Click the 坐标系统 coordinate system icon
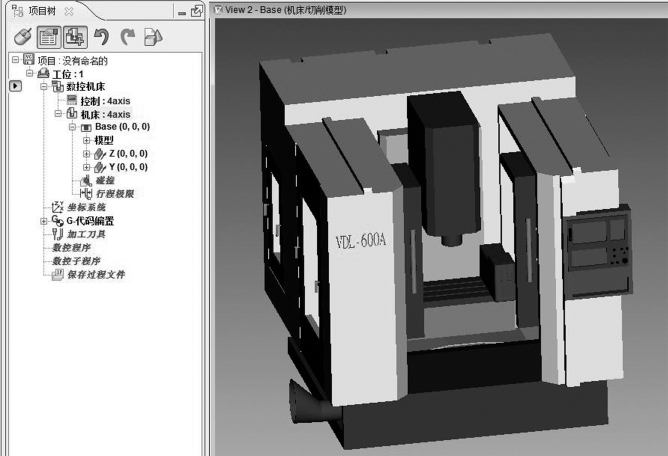Screen dimensions: 668x456 pyautogui.click(x=58, y=207)
